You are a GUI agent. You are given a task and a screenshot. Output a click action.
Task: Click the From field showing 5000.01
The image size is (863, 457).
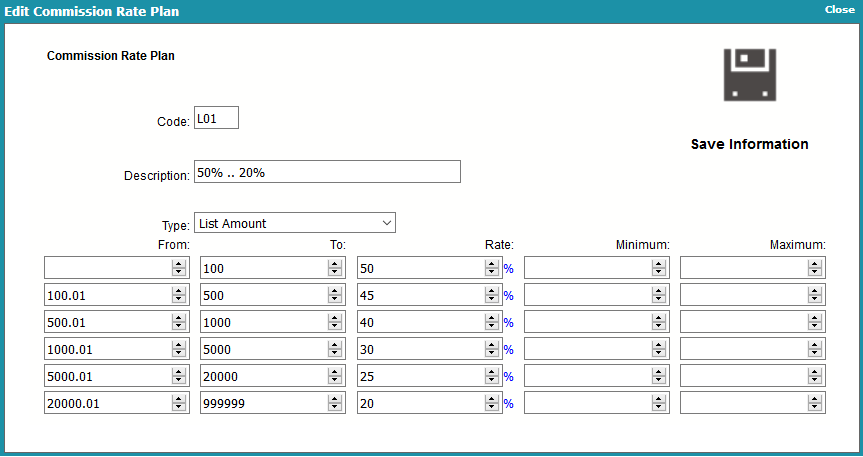pos(117,376)
